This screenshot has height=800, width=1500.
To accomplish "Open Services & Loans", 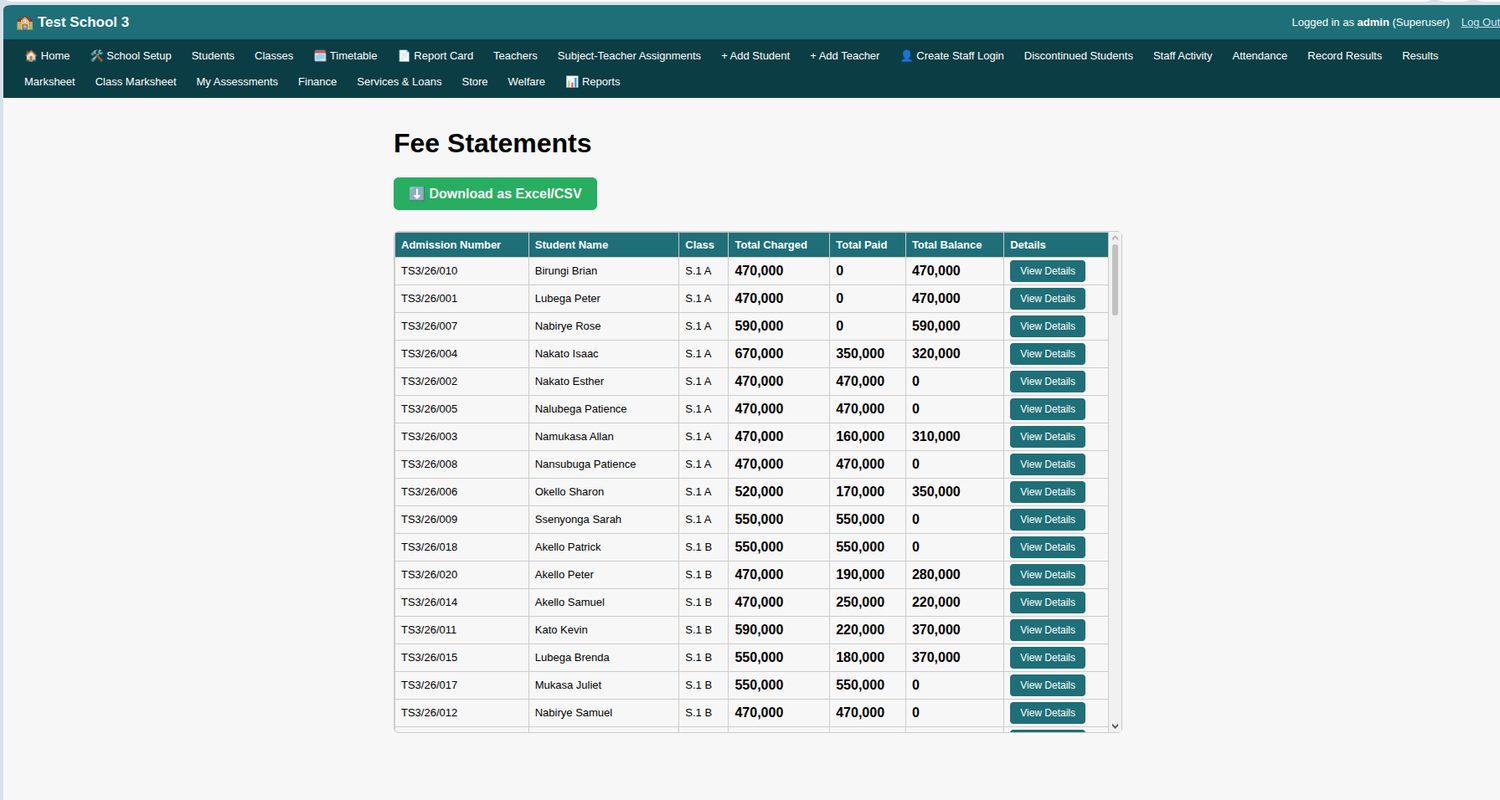I will pyautogui.click(x=399, y=82).
